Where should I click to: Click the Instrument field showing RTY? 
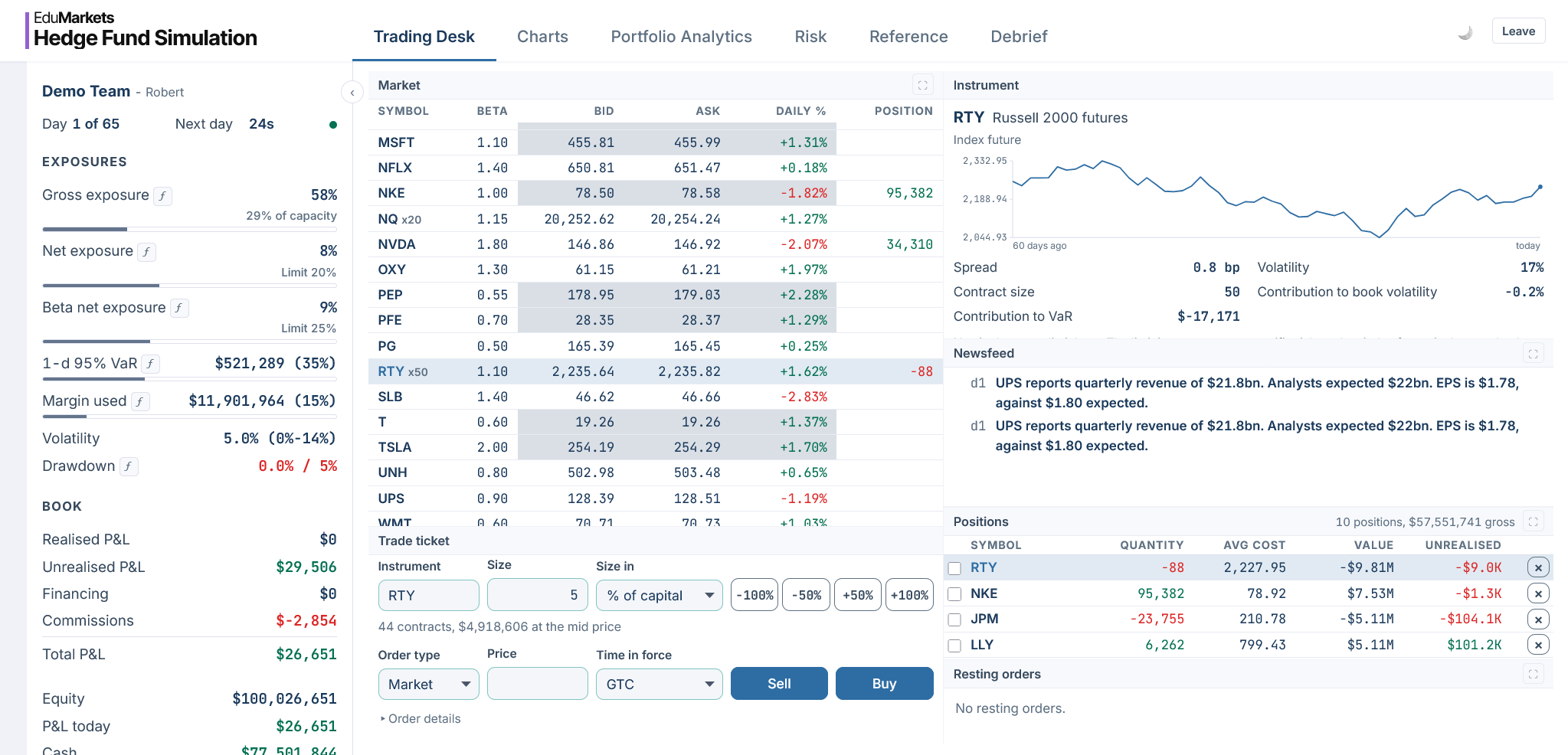(428, 595)
